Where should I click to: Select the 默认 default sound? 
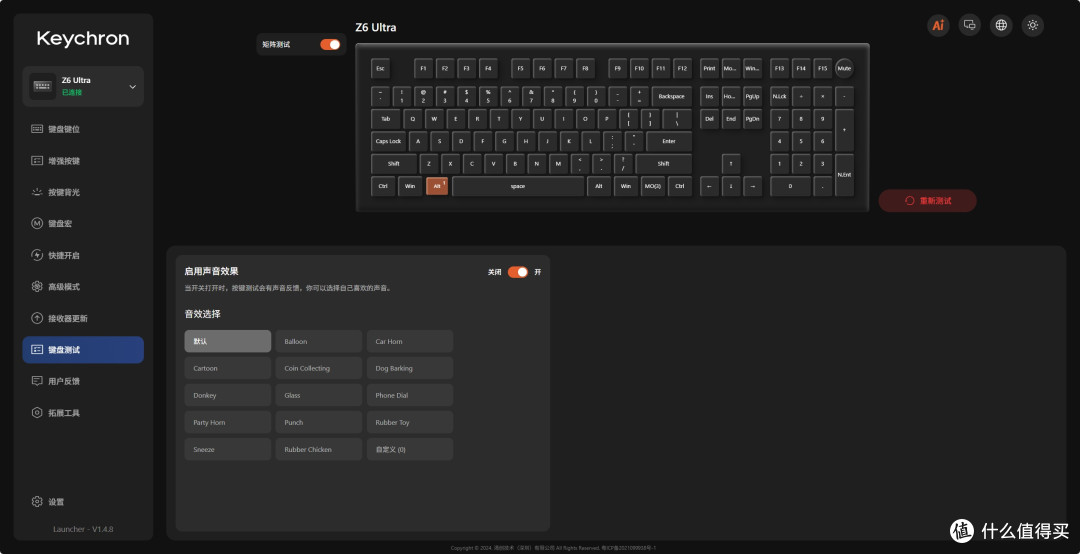[x=227, y=341]
